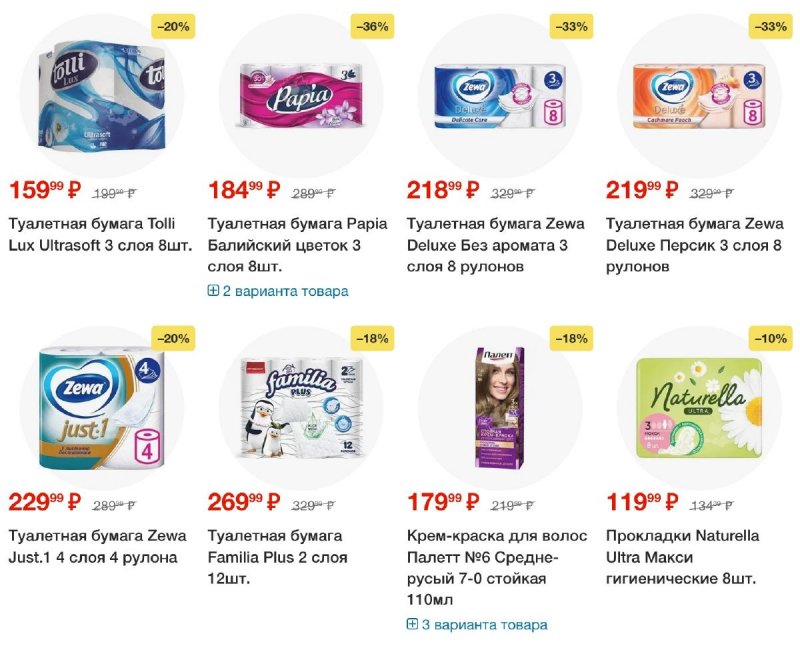
Task: Open Туалетная бумага Tolli Lux Ultrasoft link
Action: click(x=101, y=235)
